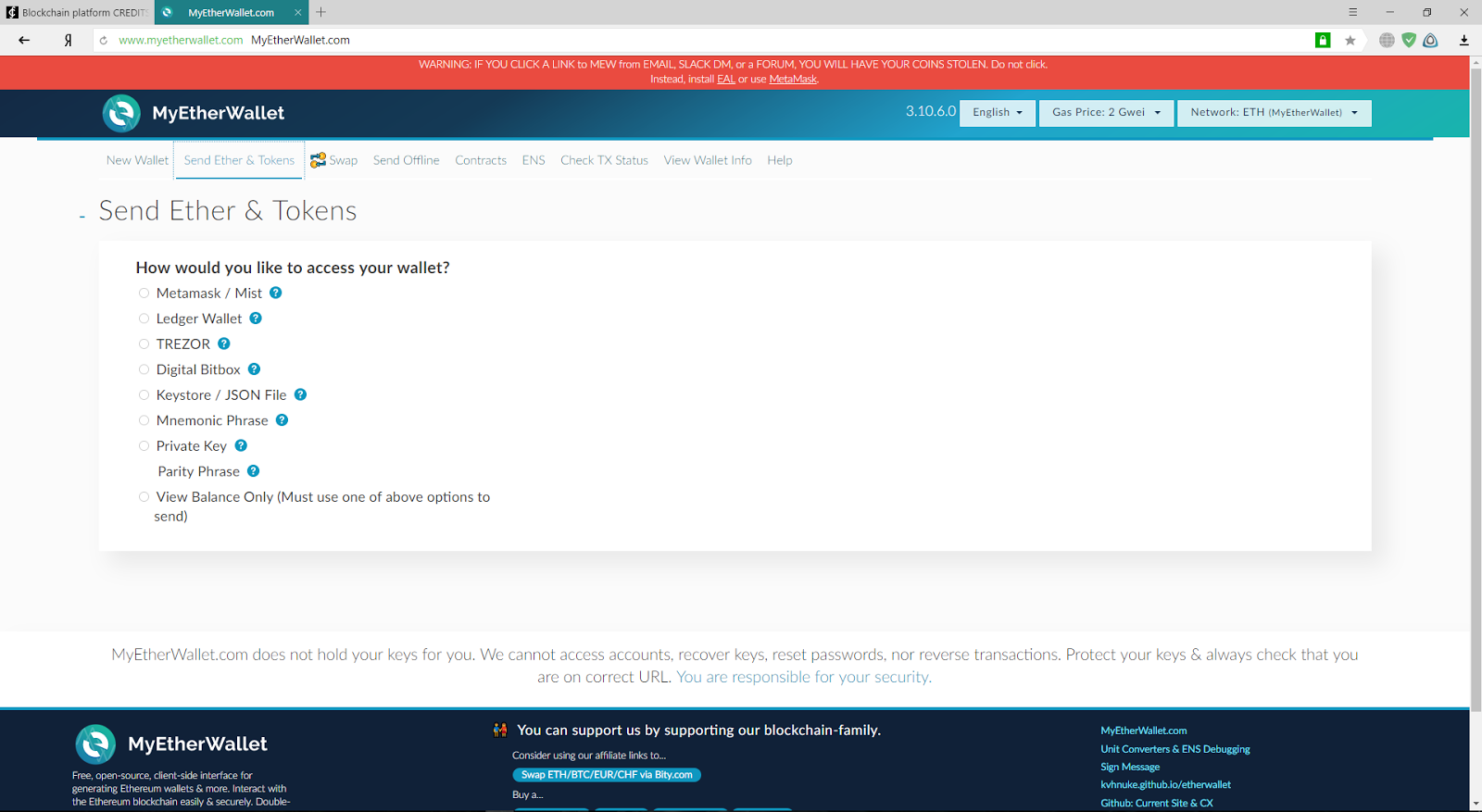The width and height of the screenshot is (1482, 812).
Task: Go to the New Wallet tab
Action: [137, 160]
